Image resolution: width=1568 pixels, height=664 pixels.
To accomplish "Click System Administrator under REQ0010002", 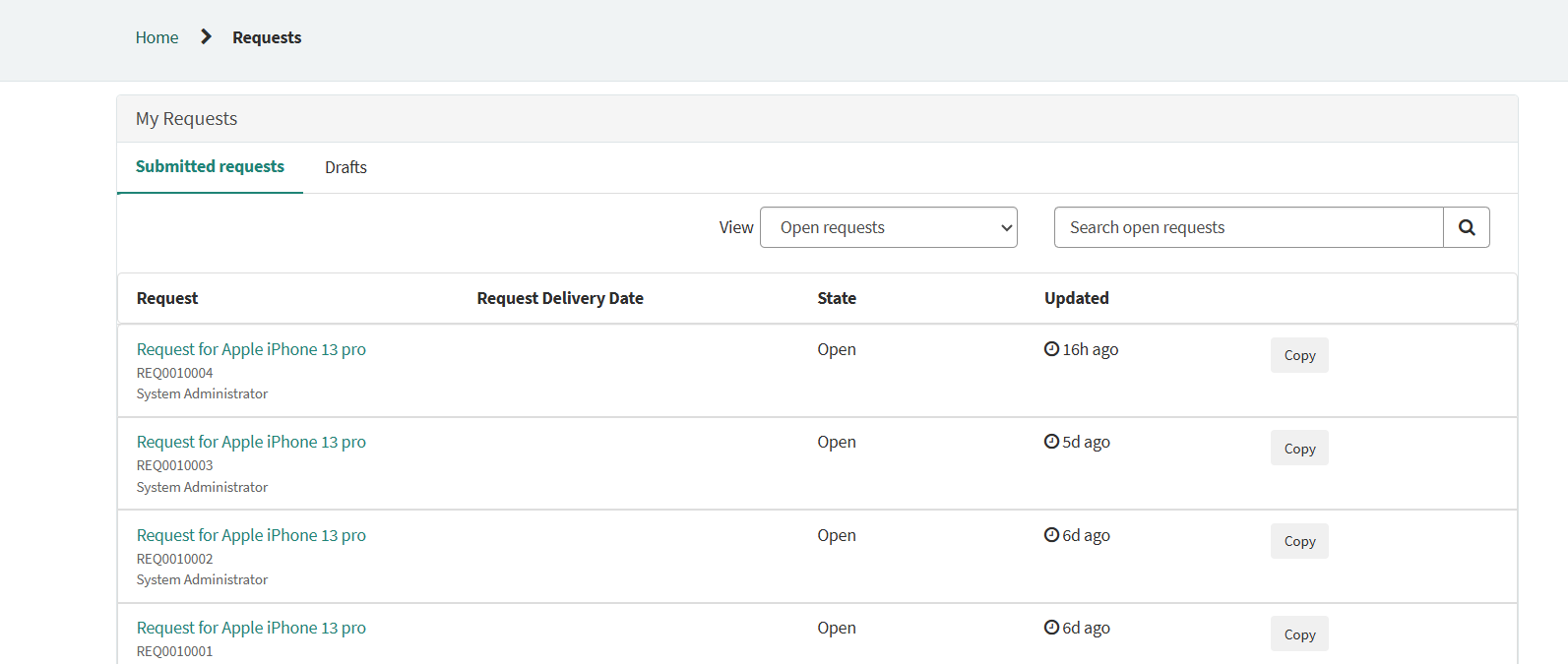I will (x=202, y=579).
